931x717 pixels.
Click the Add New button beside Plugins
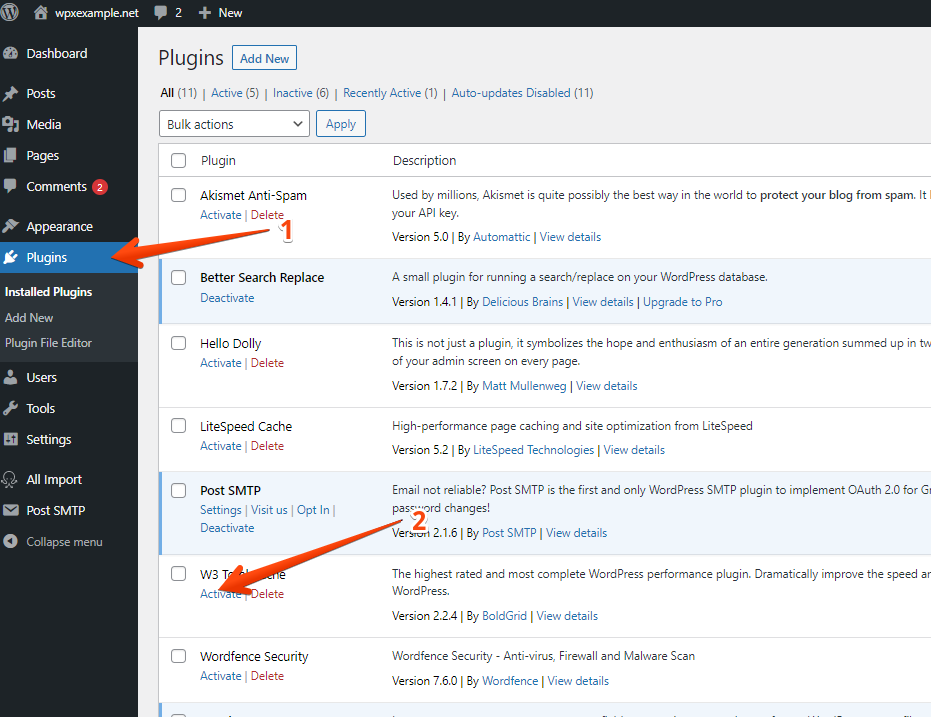pyautogui.click(x=264, y=58)
